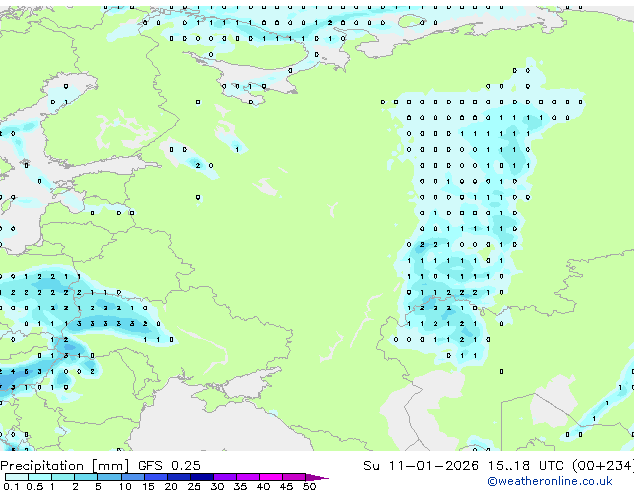Click the 0.1–0.5 mm legend swatch
Viewport: 634px width, 490px height.
tap(17, 477)
